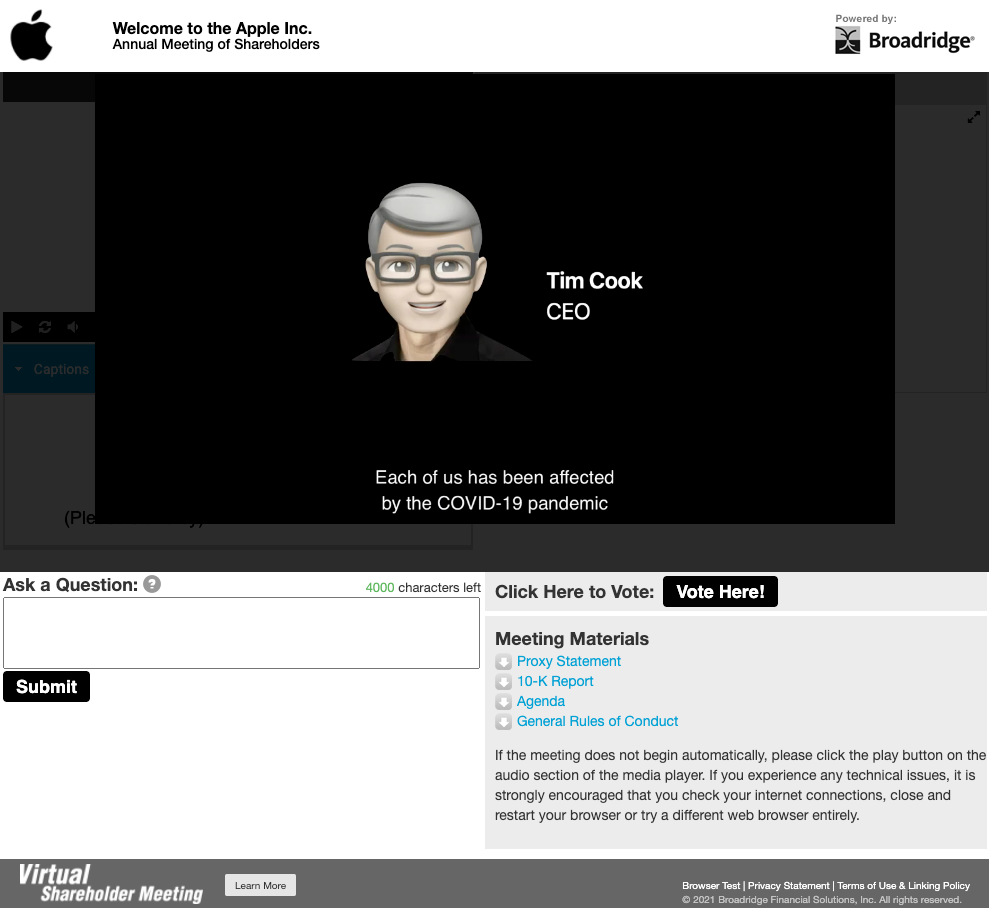This screenshot has height=908, width=989.
Task: Click the 'Tim Cook' name in video
Action: (x=594, y=281)
